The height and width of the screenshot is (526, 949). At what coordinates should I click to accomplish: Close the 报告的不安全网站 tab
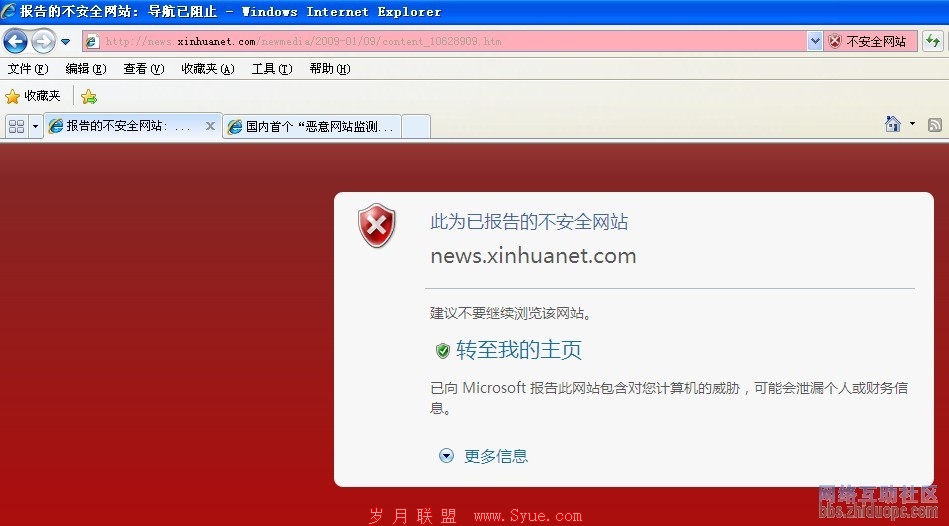pyautogui.click(x=210, y=126)
